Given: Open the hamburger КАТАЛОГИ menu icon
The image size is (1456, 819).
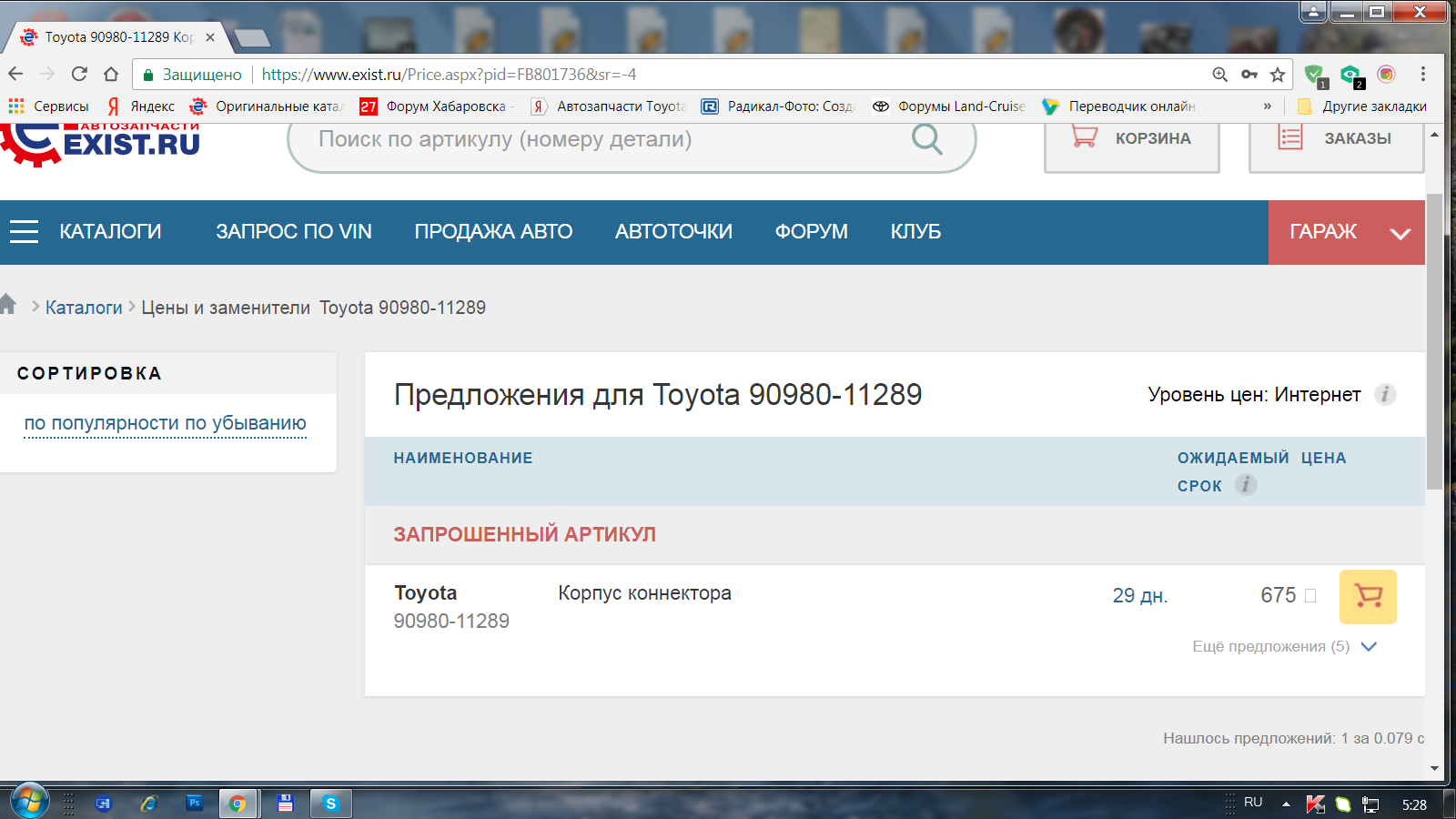Looking at the screenshot, I should pyautogui.click(x=24, y=232).
